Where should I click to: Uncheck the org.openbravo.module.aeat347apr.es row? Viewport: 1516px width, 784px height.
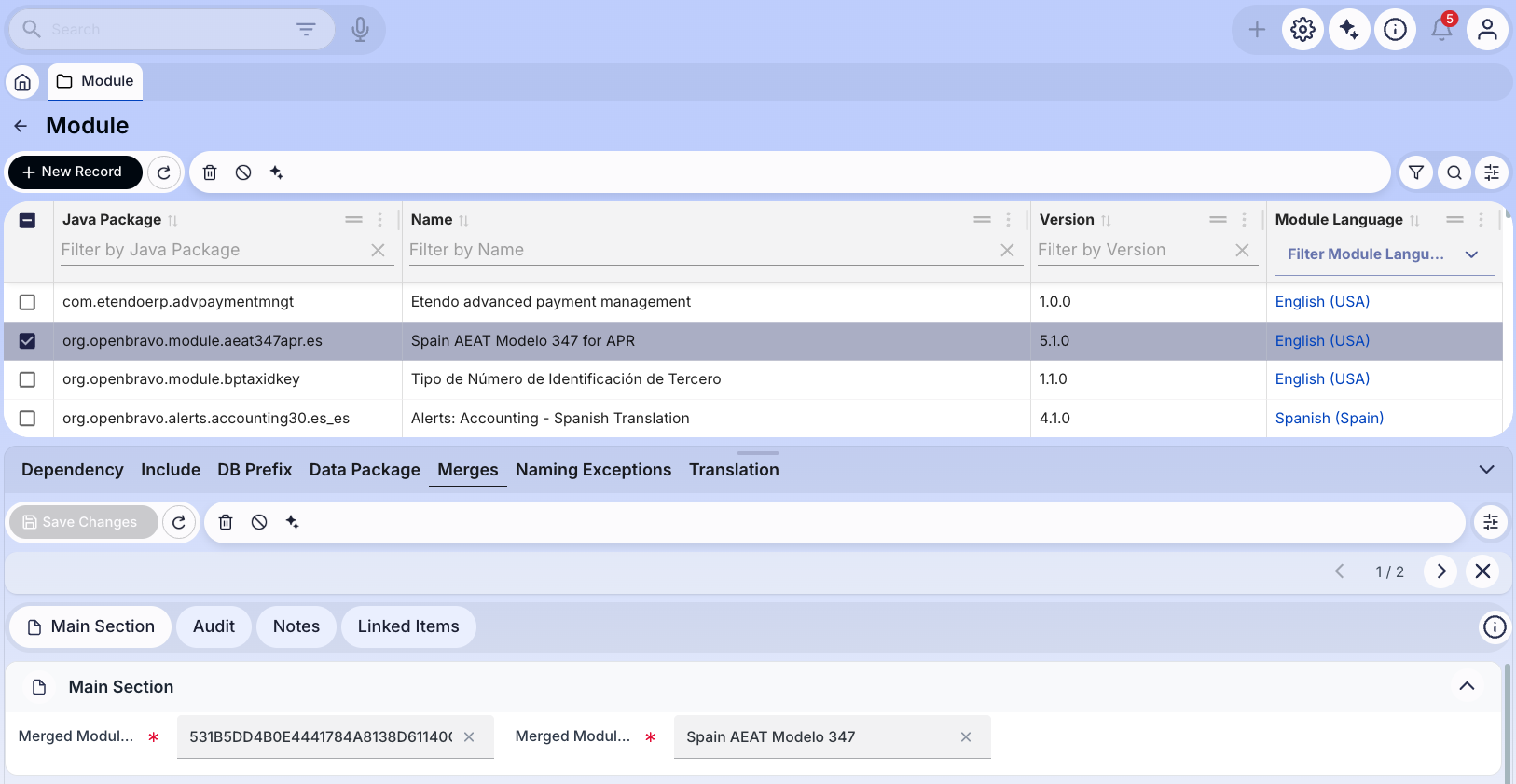coord(28,341)
